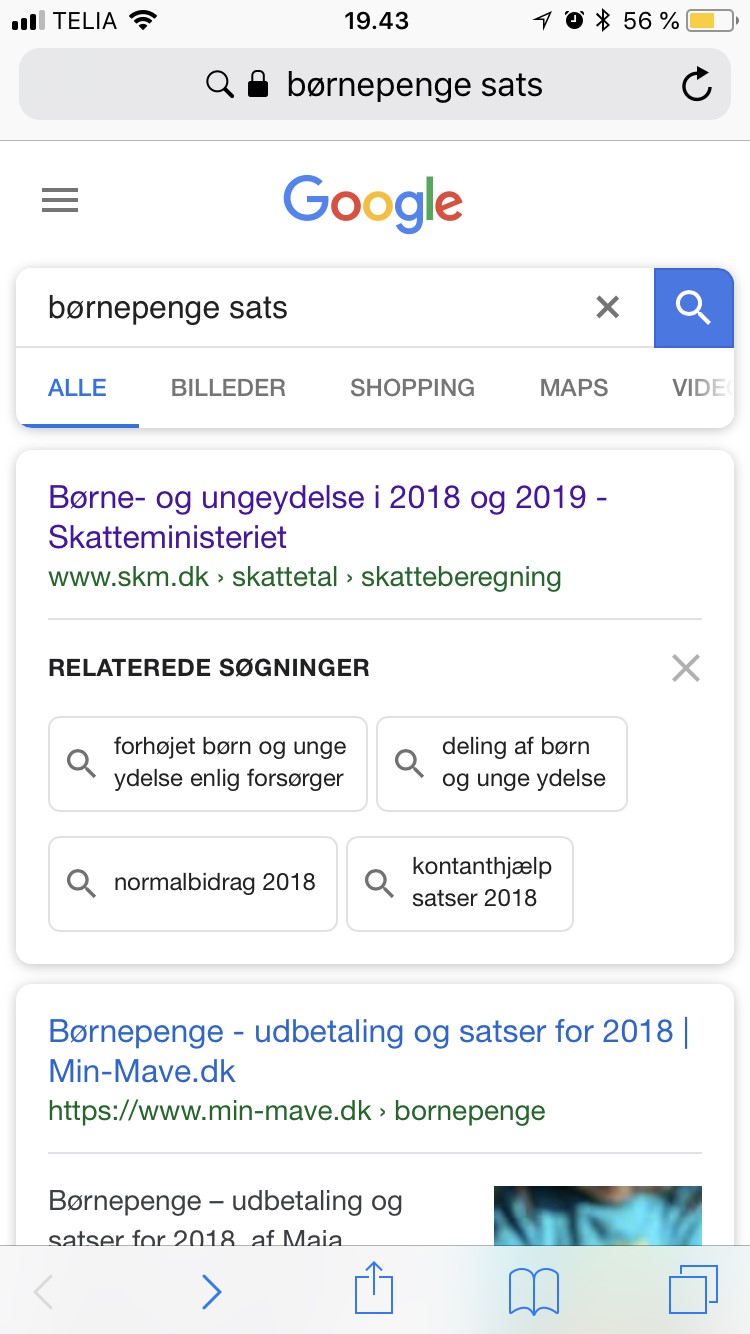
Task: Go forward in Safari history
Action: coord(211,1292)
